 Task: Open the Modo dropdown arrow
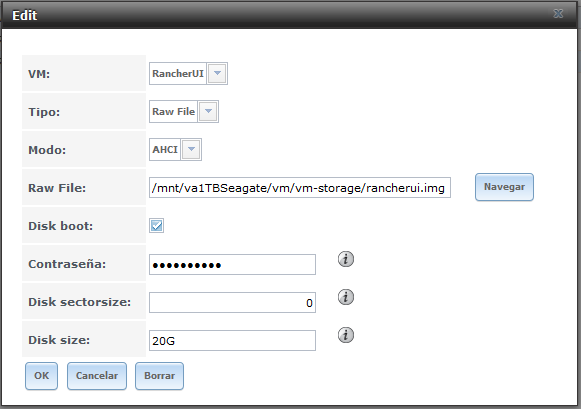(x=191, y=149)
